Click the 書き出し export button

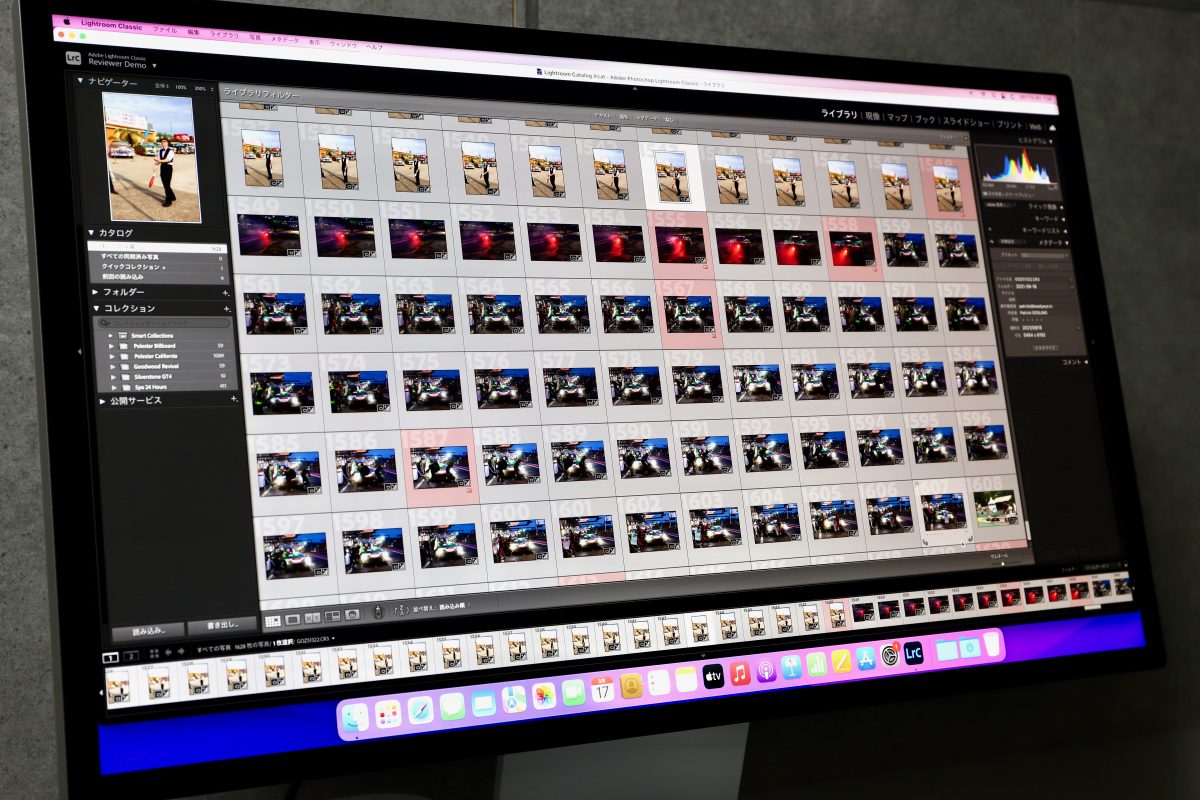[x=222, y=625]
